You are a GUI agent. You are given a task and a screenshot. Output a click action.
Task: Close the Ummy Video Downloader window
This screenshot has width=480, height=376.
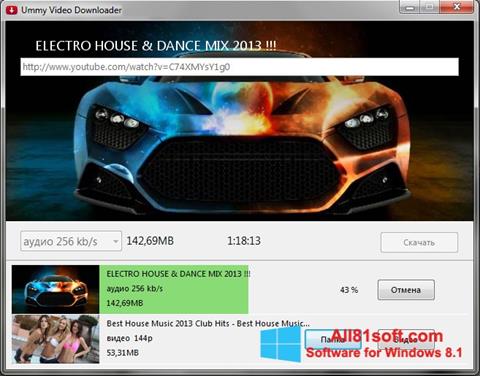click(457, 7)
